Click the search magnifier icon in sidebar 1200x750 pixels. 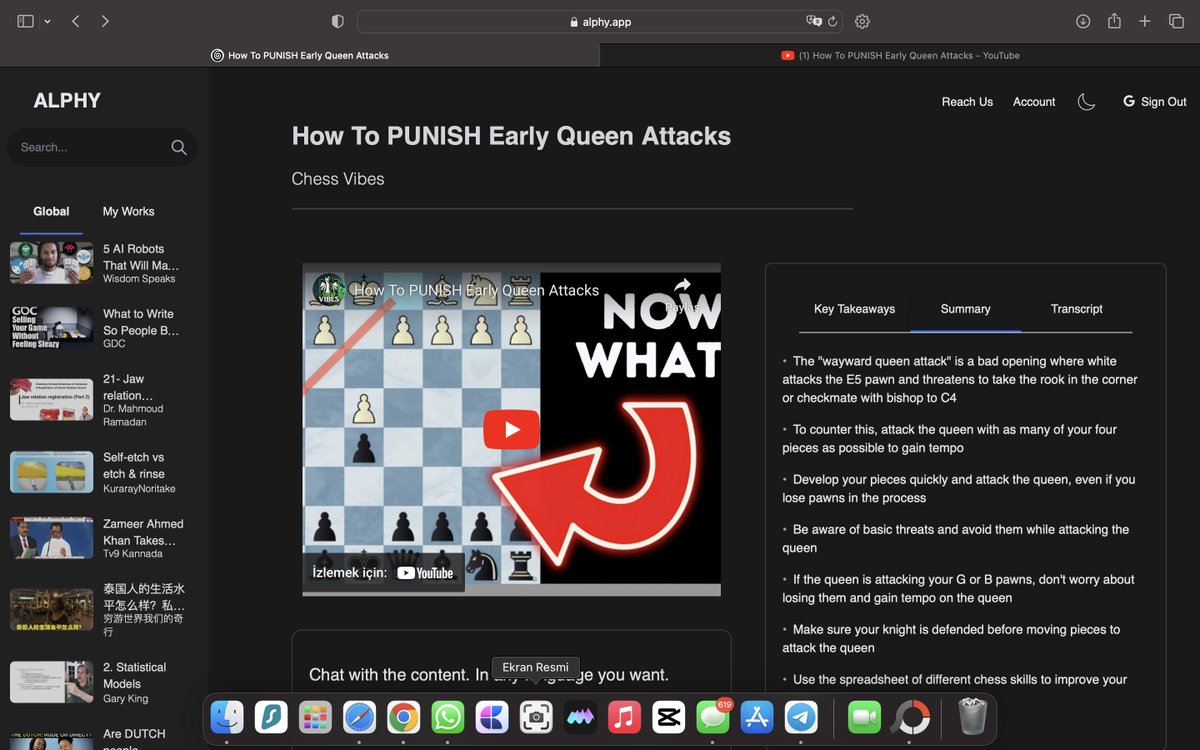point(179,147)
